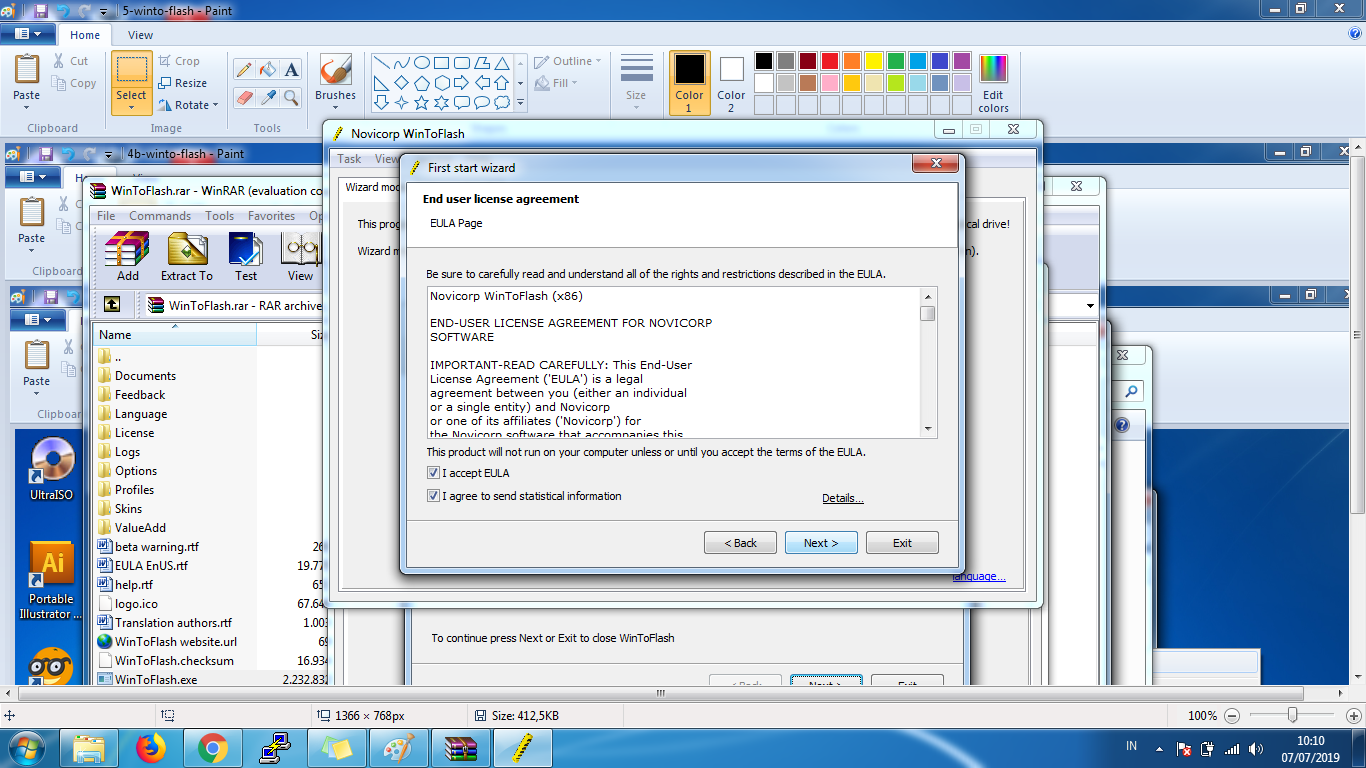Viewport: 1366px width, 768px height.
Task: Click Cut in the main Paint Clipboard group
Action: 69,61
